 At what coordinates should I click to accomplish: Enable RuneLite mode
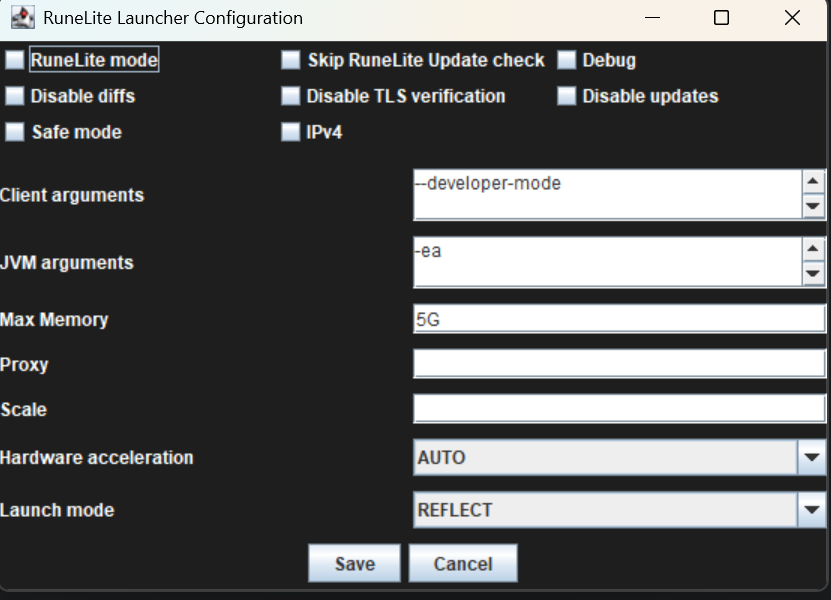tap(15, 60)
